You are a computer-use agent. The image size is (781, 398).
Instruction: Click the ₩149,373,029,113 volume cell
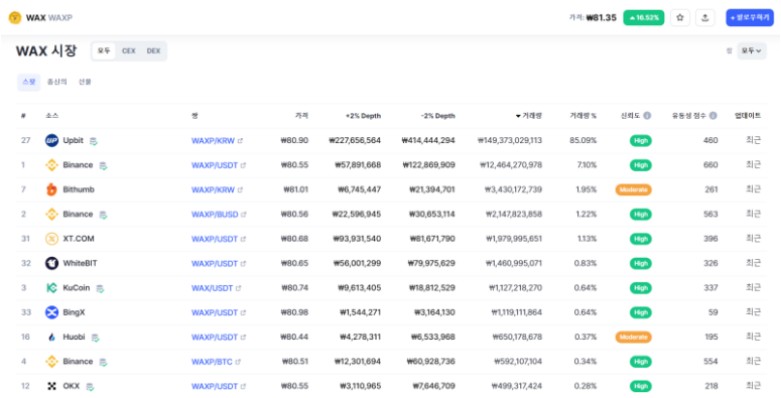510,140
